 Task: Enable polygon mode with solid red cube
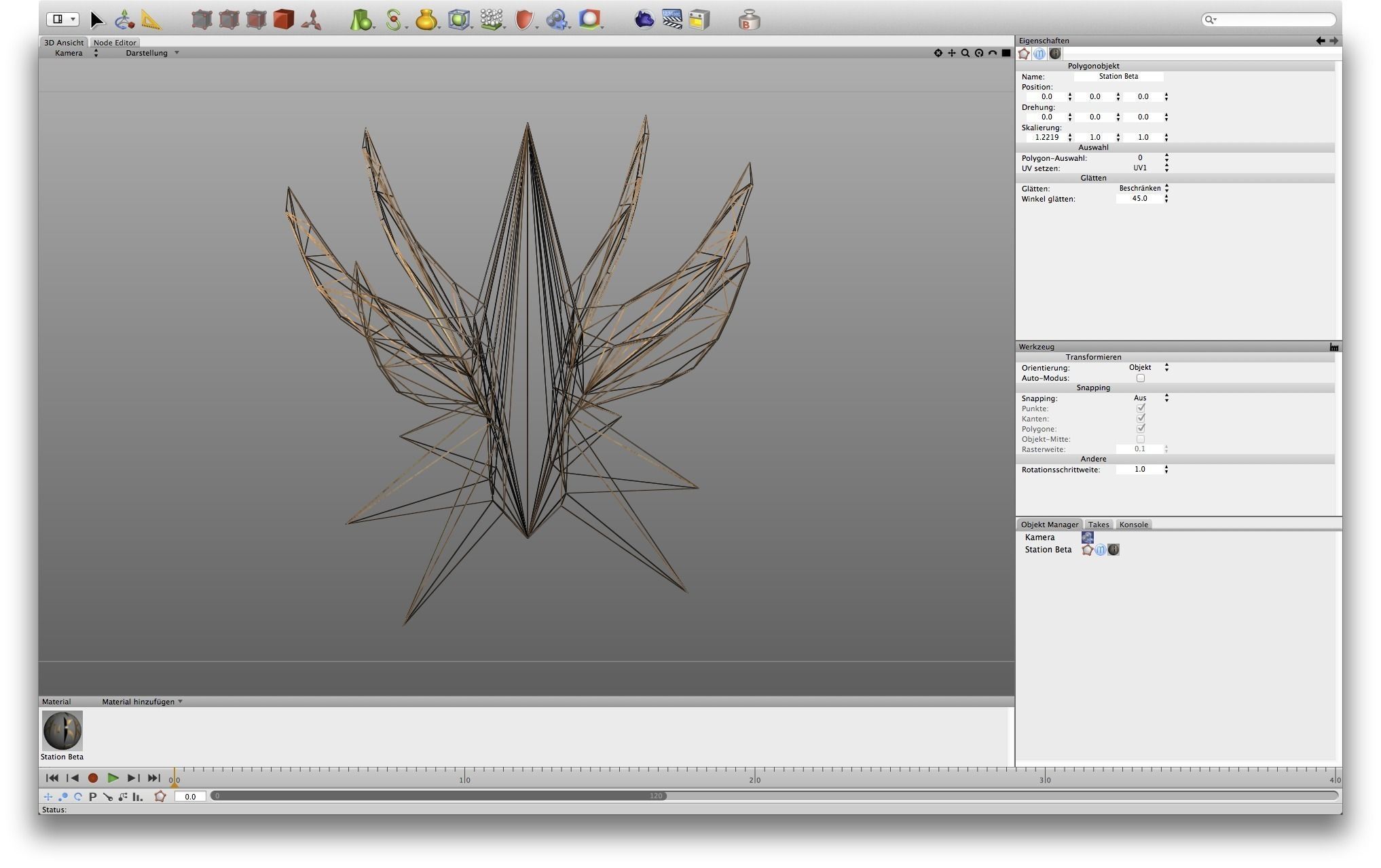(x=283, y=20)
